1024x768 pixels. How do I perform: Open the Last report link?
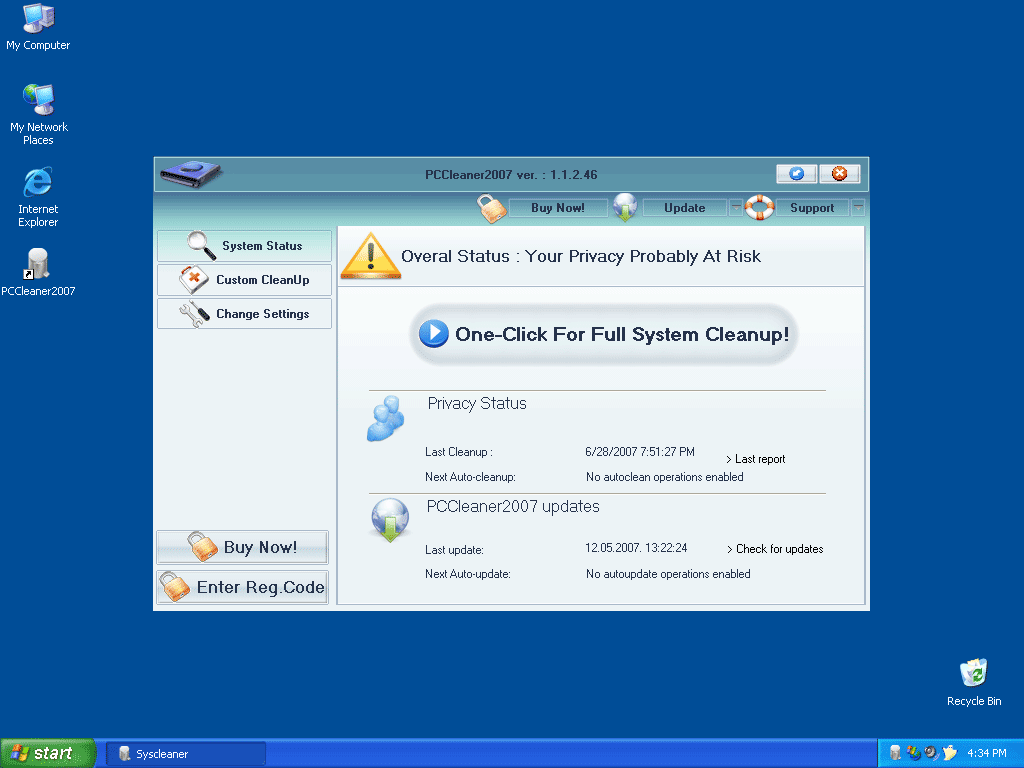(759, 459)
